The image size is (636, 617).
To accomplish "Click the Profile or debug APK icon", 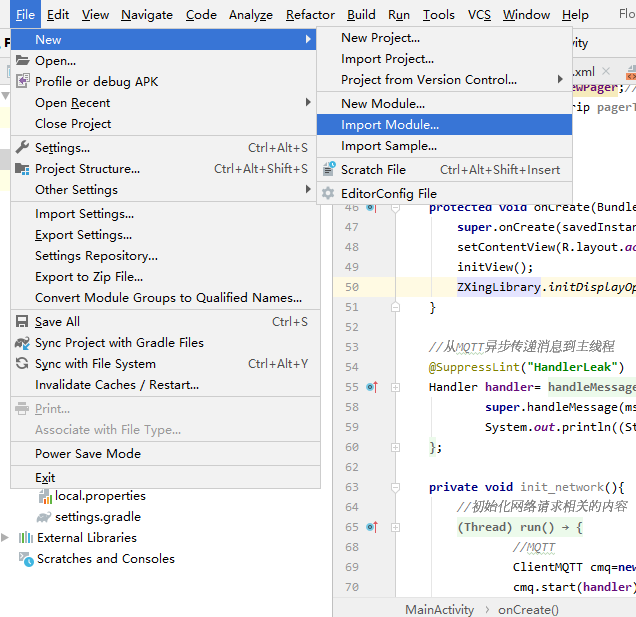I will point(23,82).
